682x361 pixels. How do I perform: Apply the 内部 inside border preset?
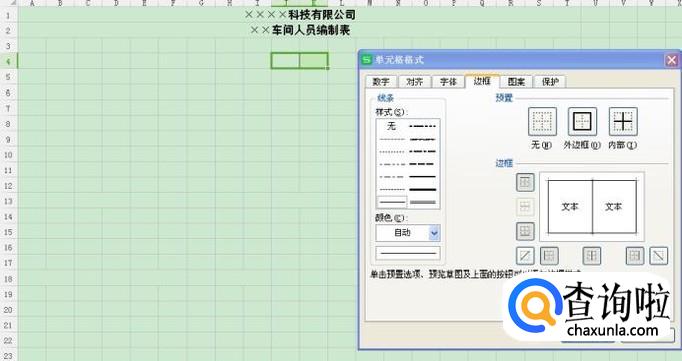click(x=623, y=121)
